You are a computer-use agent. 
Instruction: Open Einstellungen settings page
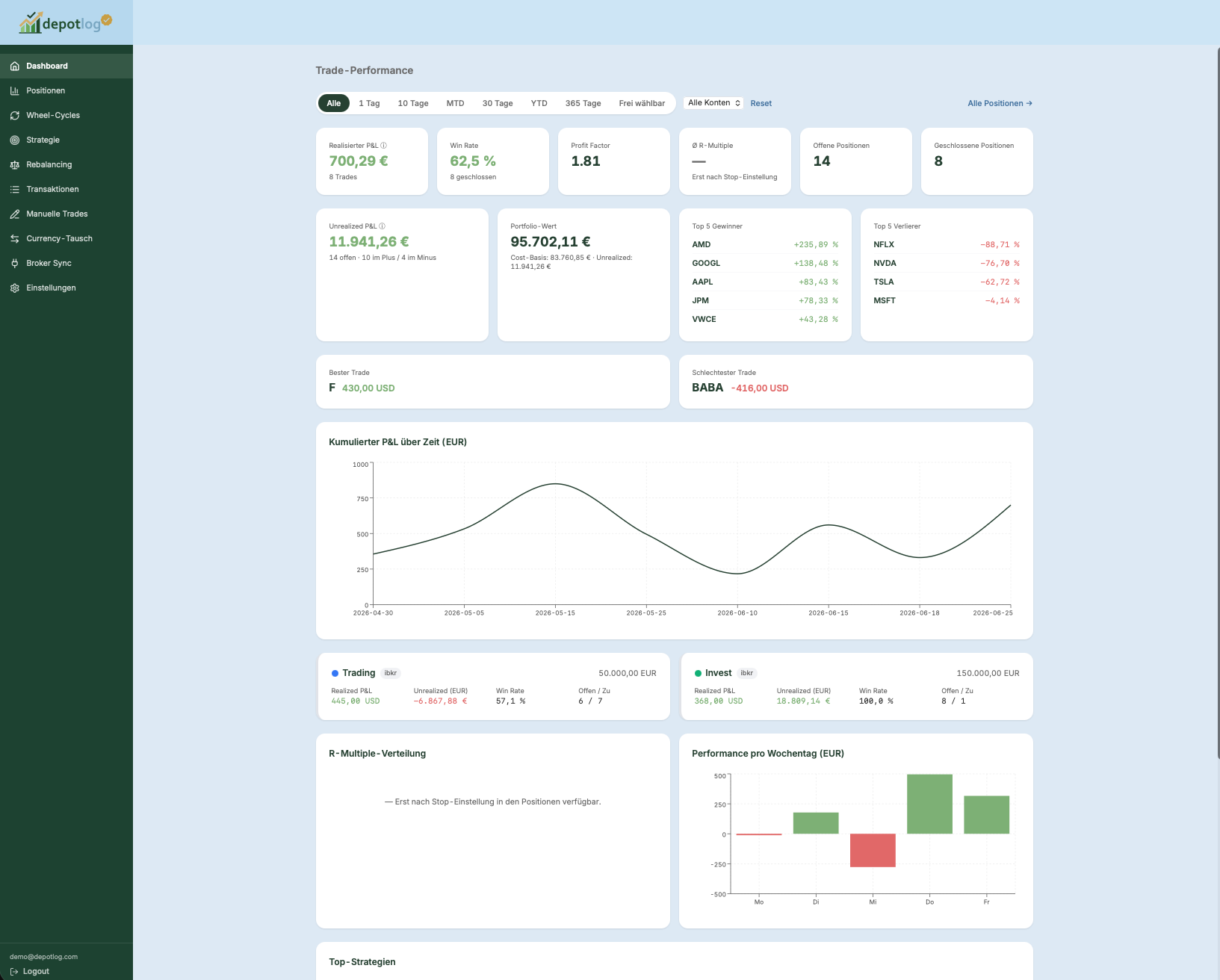(x=66, y=288)
